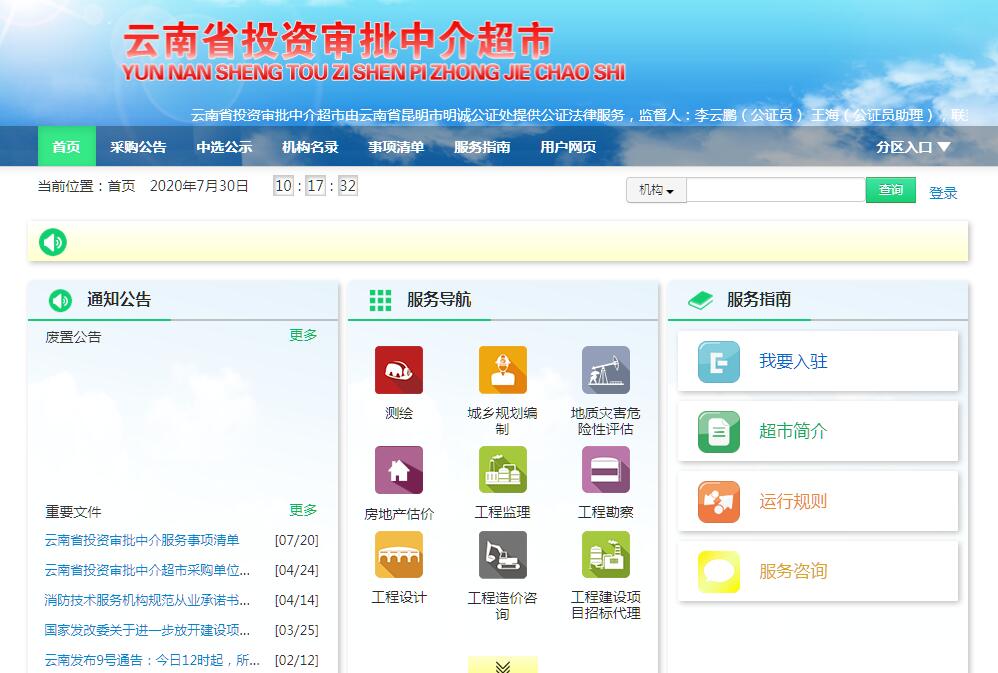This screenshot has width=998, height=673.
Task: Open 国家发改委关于进一步放开建设项... link
Action: tap(147, 630)
